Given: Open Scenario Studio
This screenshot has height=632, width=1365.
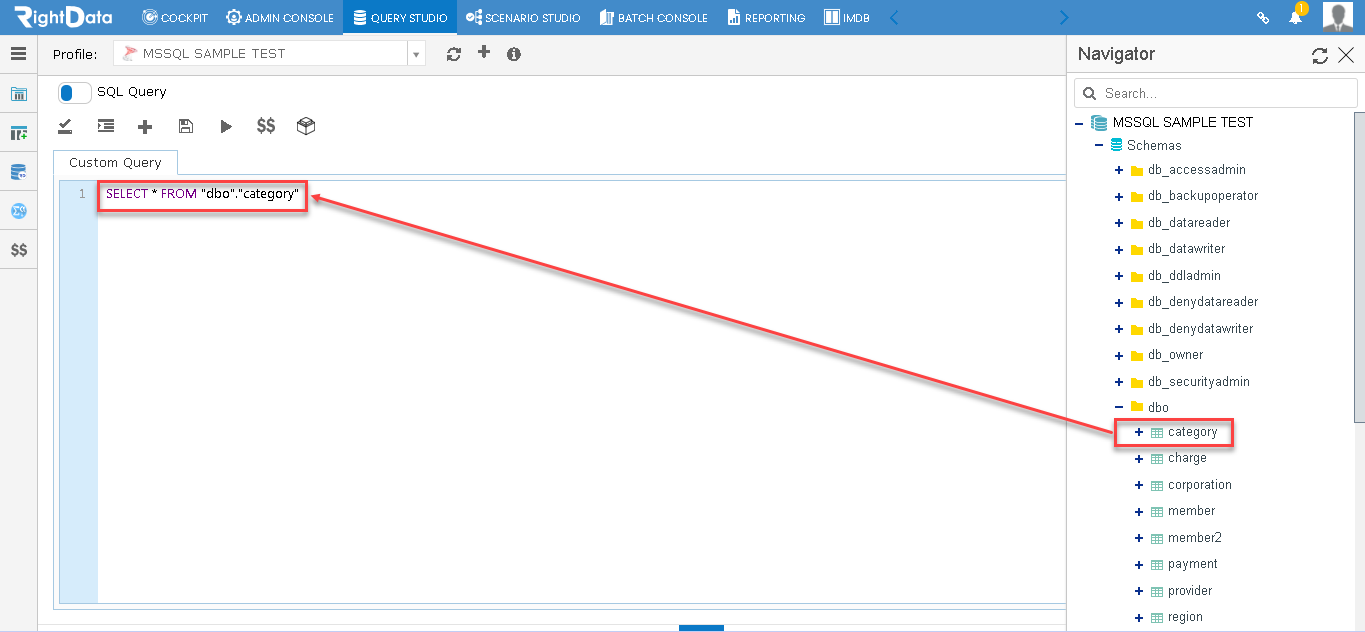Looking at the screenshot, I should pyautogui.click(x=523, y=18).
